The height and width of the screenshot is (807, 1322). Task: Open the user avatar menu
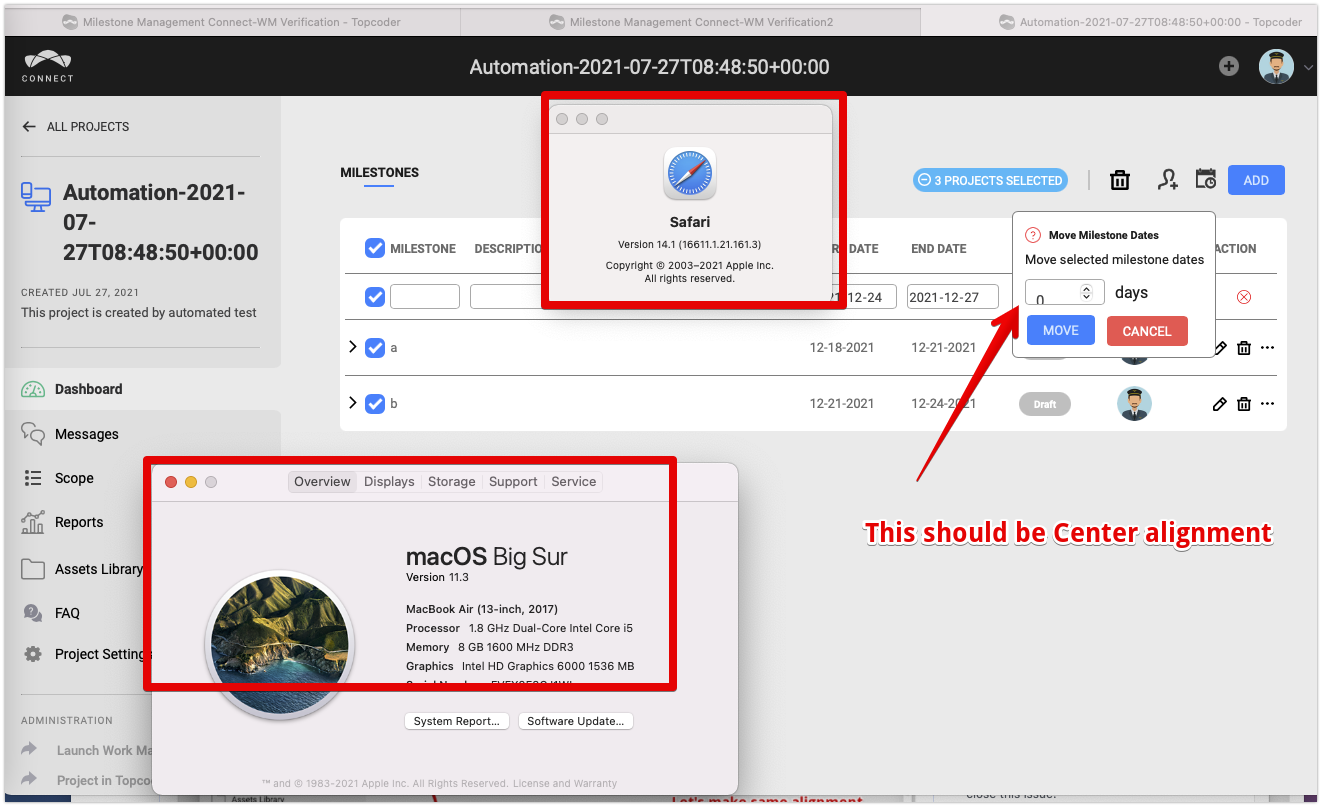click(1276, 67)
